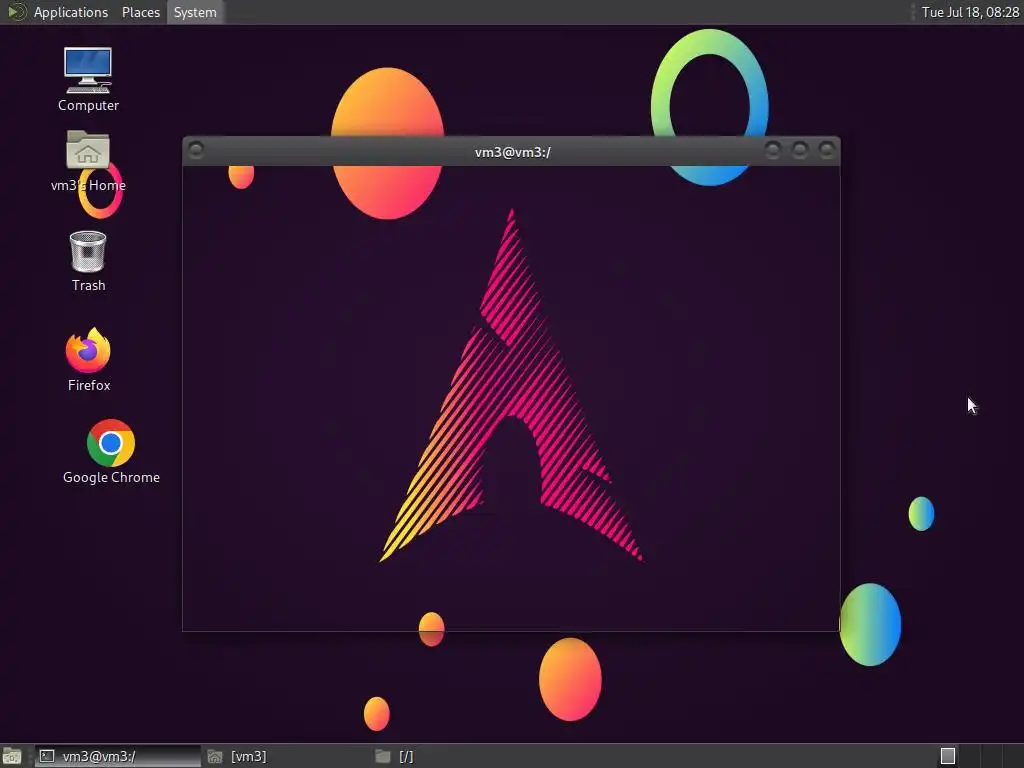Minimize the vm3@vm3:/ terminal window
Viewport: 1024px width, 768px height.
click(773, 151)
